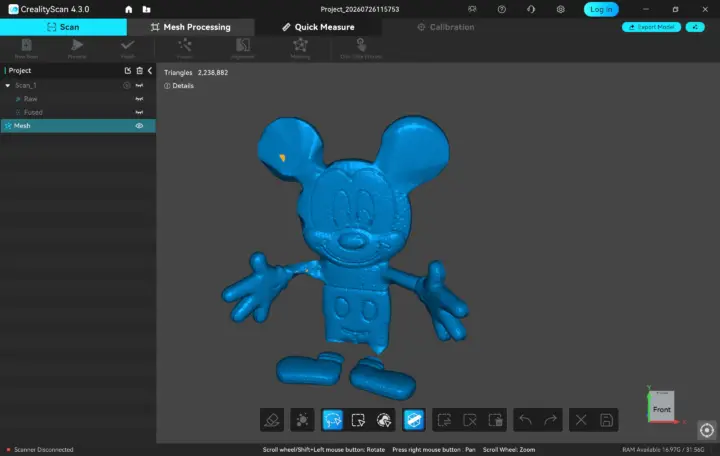Collapse the Scan_1 tree node

point(8,85)
